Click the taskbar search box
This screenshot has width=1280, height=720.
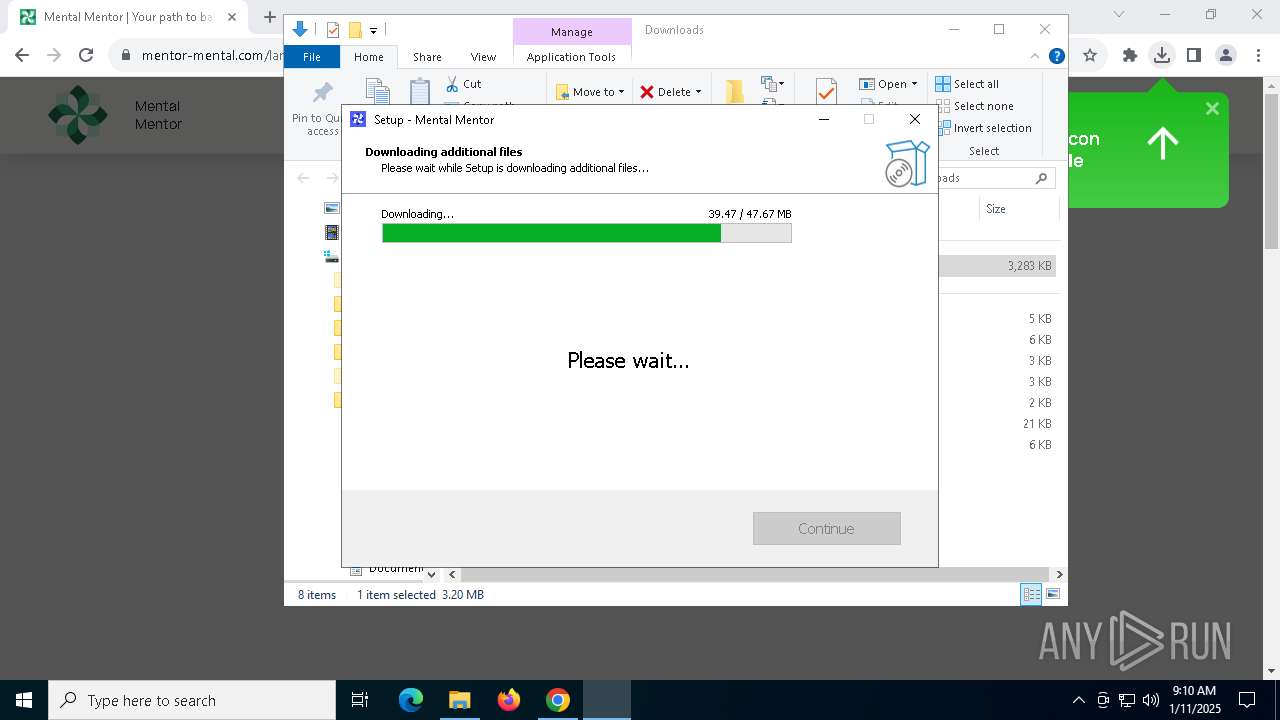point(192,700)
